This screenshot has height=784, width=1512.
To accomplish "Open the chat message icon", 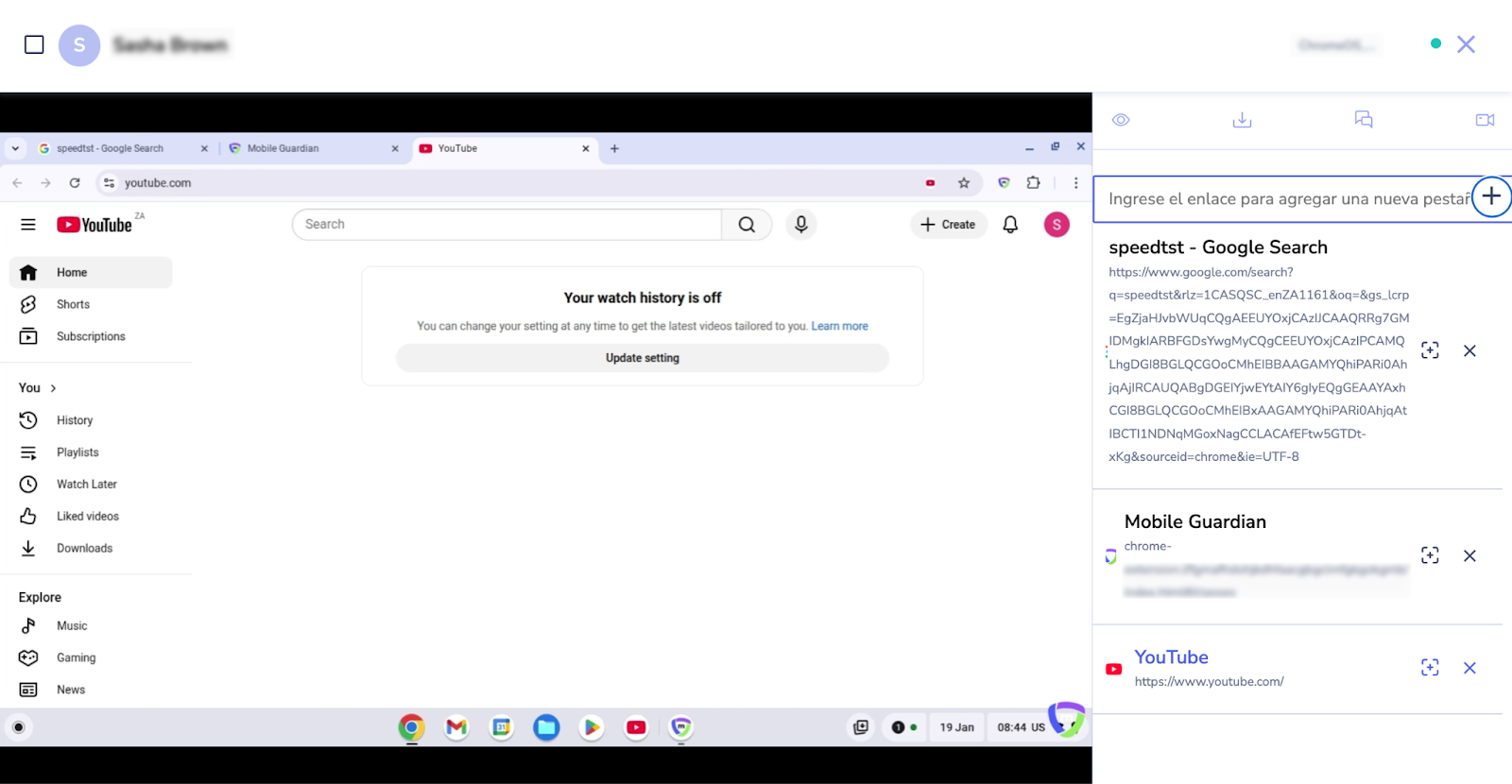I will click(1363, 120).
